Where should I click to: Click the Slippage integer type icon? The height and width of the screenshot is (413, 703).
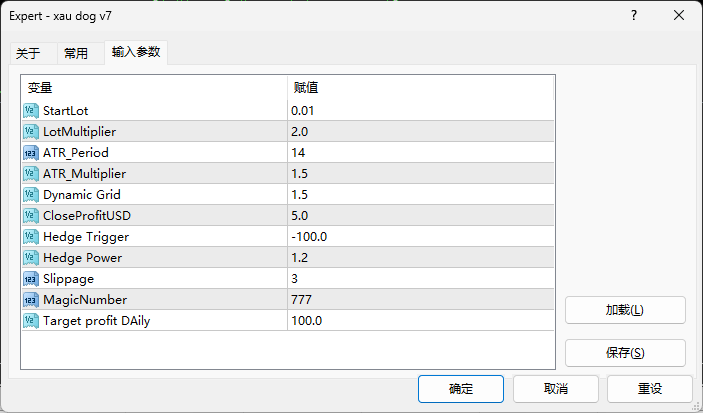[x=31, y=278]
